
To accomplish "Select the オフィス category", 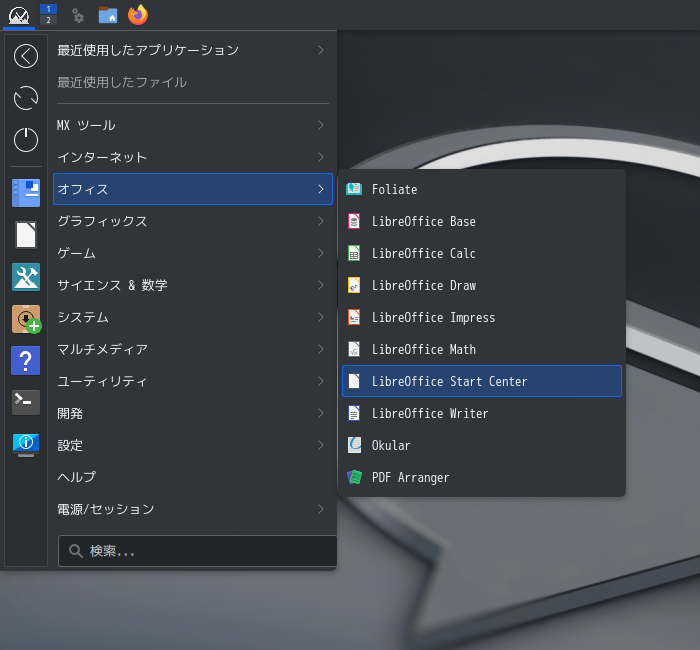I will click(x=193, y=189).
